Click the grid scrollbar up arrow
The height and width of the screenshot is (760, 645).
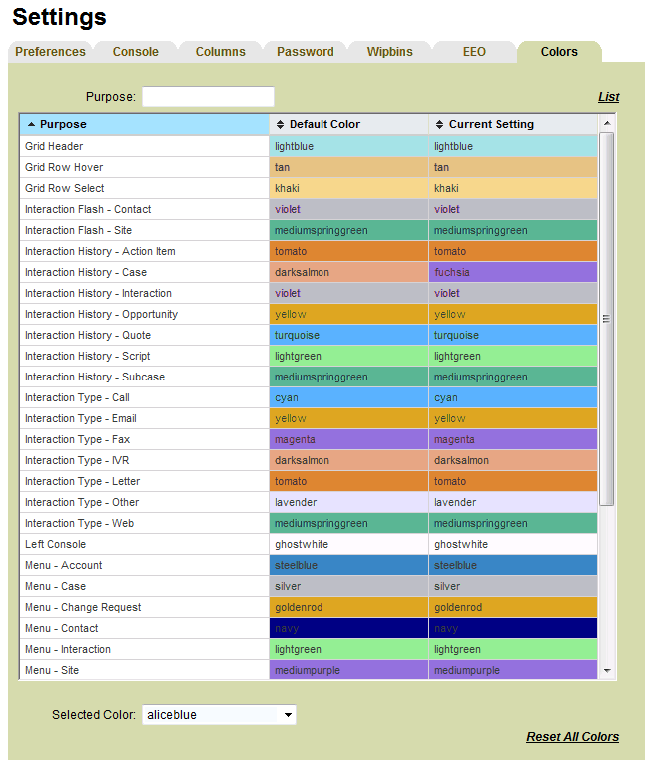(607, 124)
